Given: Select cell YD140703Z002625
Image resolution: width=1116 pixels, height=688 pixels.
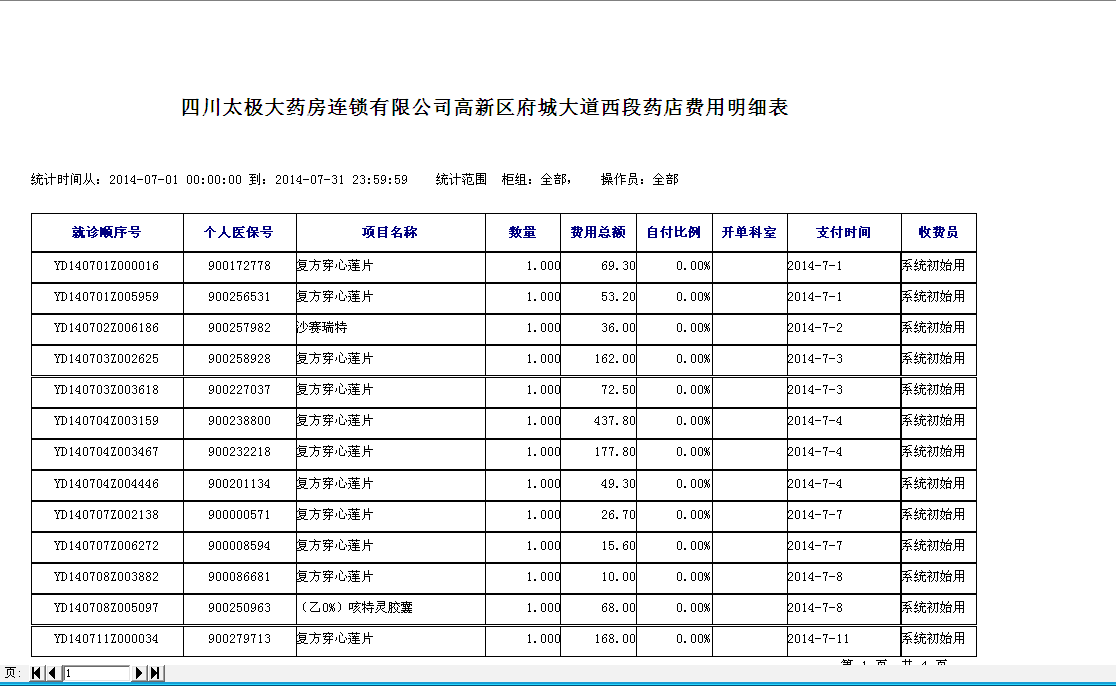Looking at the screenshot, I should (x=107, y=359).
